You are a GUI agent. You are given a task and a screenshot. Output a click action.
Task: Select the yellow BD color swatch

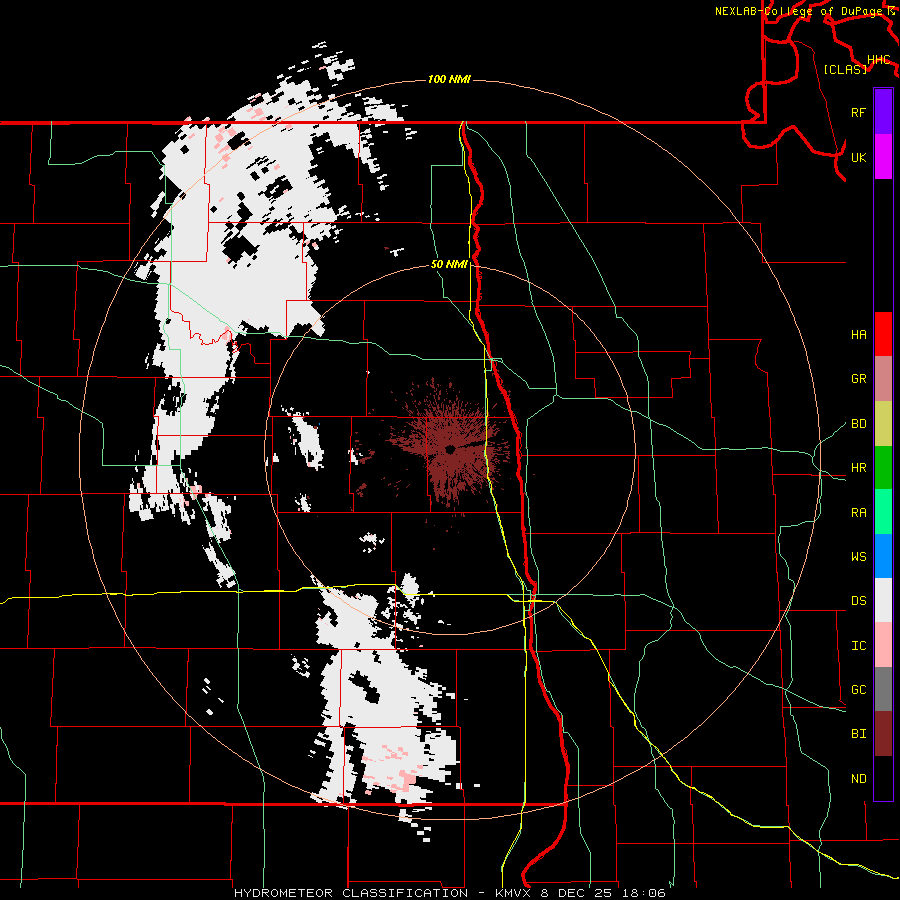click(883, 423)
